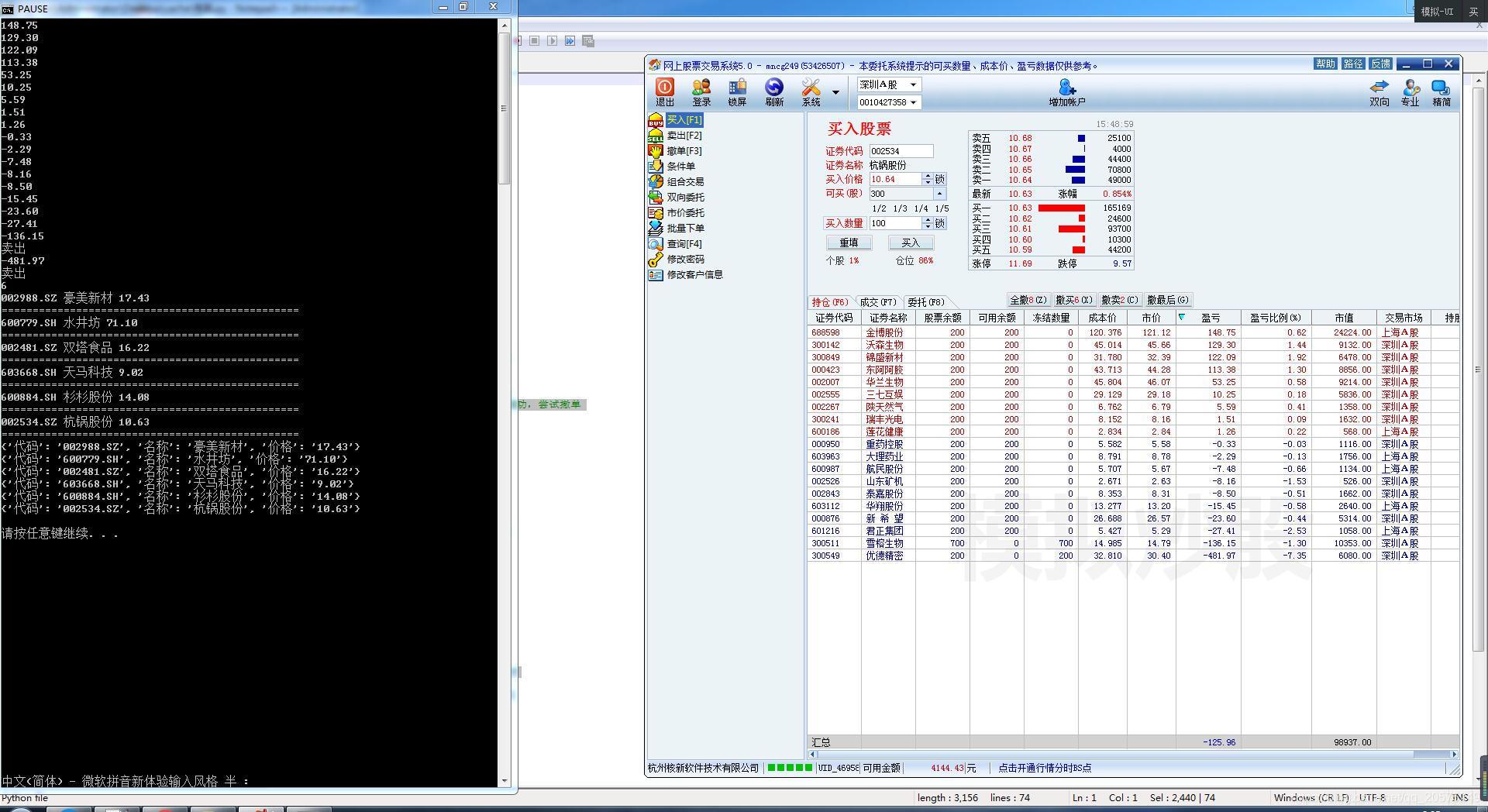Open 修改客户信息 edit customer info

pos(694,275)
